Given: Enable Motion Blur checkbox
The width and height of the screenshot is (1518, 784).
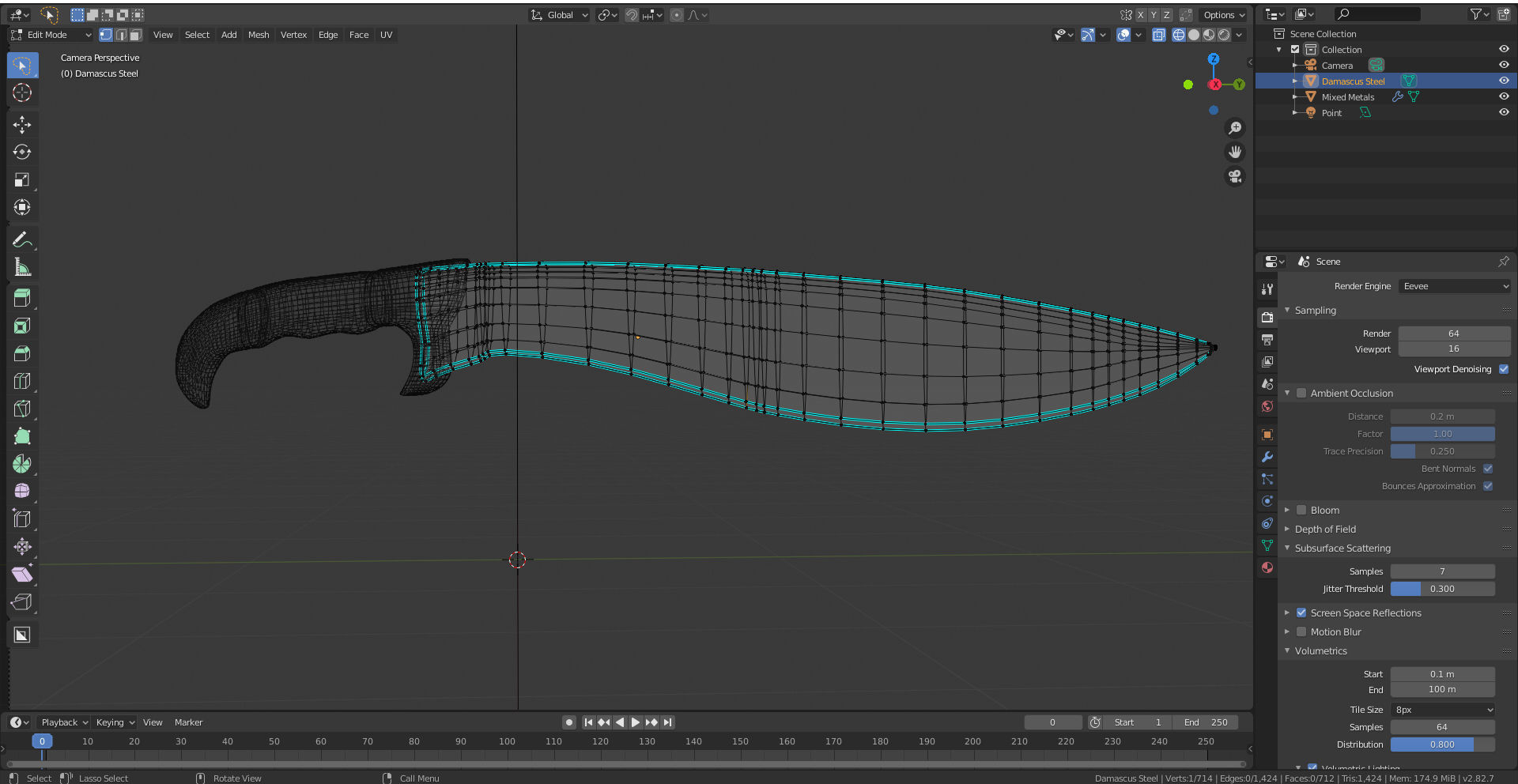Looking at the screenshot, I should (x=1301, y=631).
